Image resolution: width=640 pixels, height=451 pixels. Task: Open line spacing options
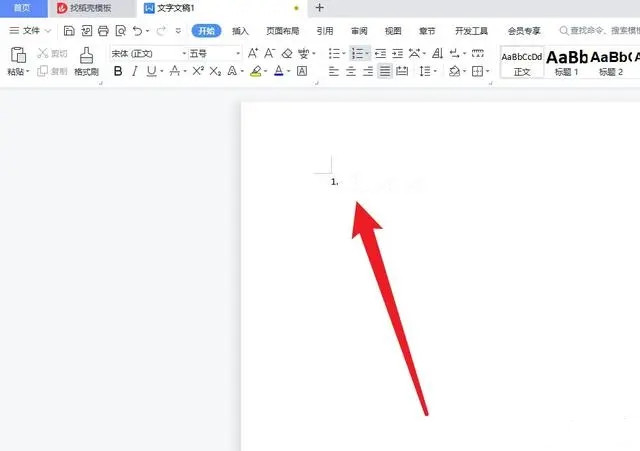(x=425, y=71)
